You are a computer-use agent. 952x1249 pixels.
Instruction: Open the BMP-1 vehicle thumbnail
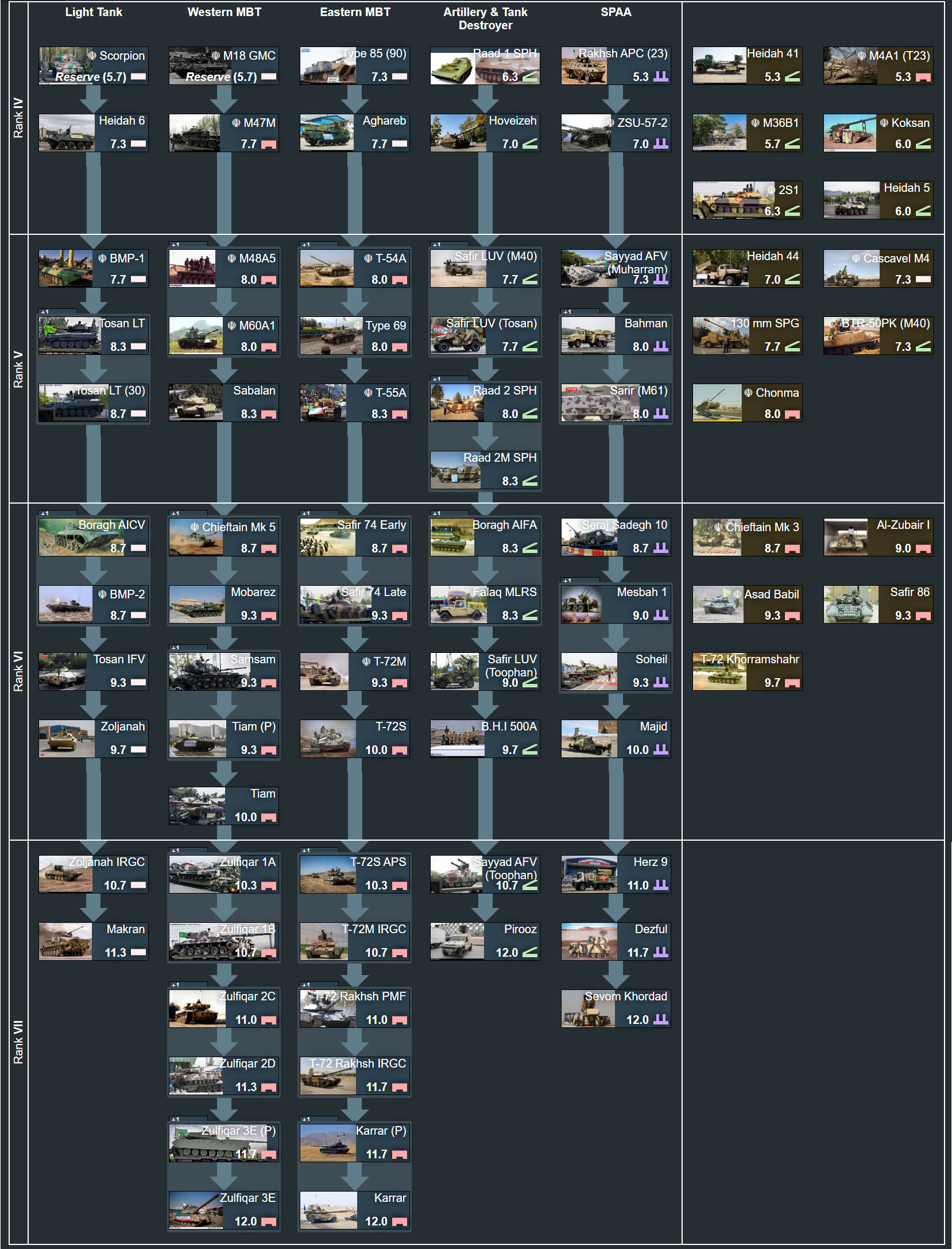(x=65, y=268)
